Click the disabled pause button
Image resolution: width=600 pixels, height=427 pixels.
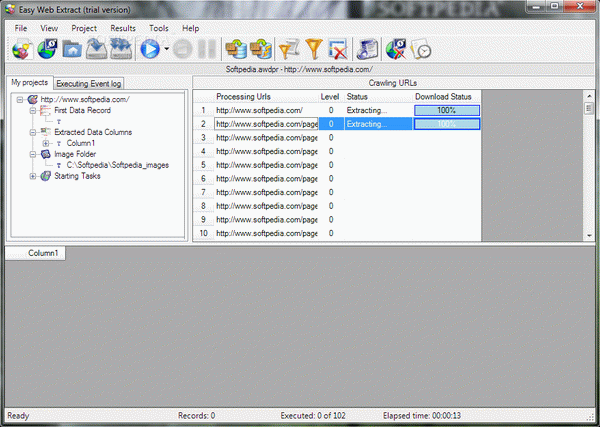tap(207, 50)
